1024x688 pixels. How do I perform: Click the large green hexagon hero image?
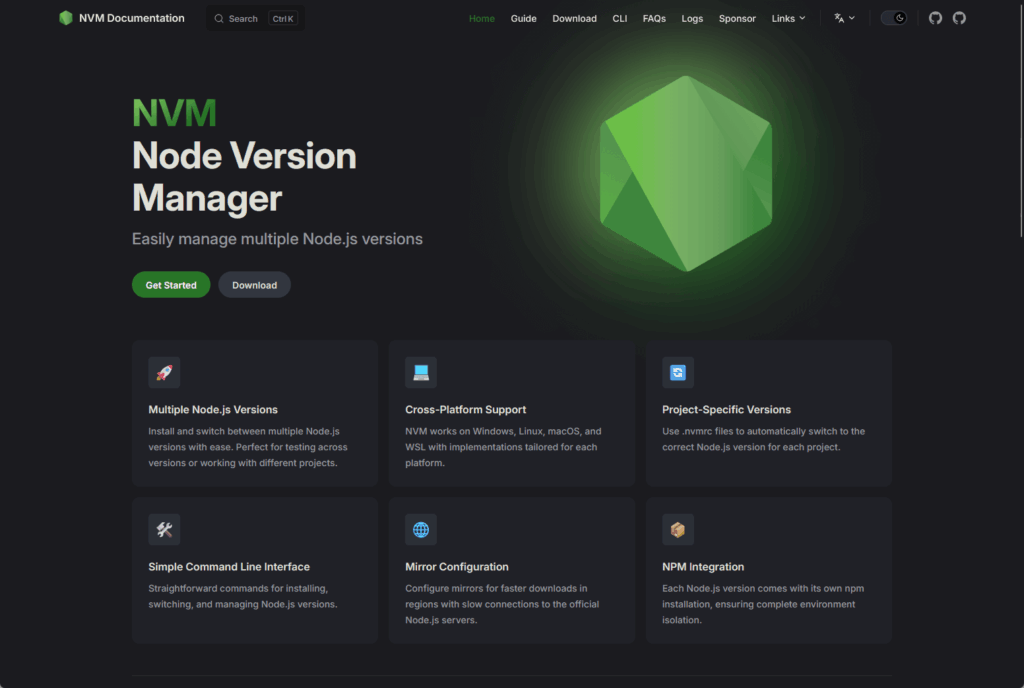pyautogui.click(x=686, y=173)
